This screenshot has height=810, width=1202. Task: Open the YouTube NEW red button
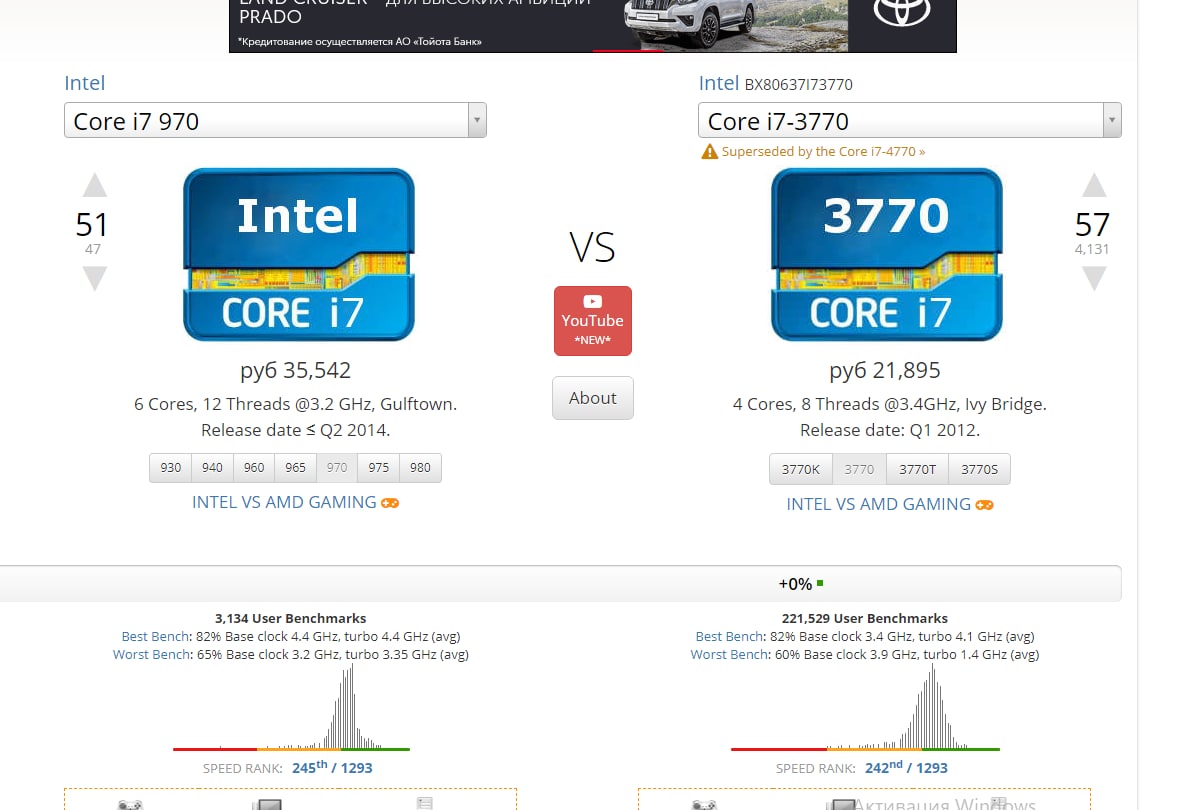coord(593,321)
